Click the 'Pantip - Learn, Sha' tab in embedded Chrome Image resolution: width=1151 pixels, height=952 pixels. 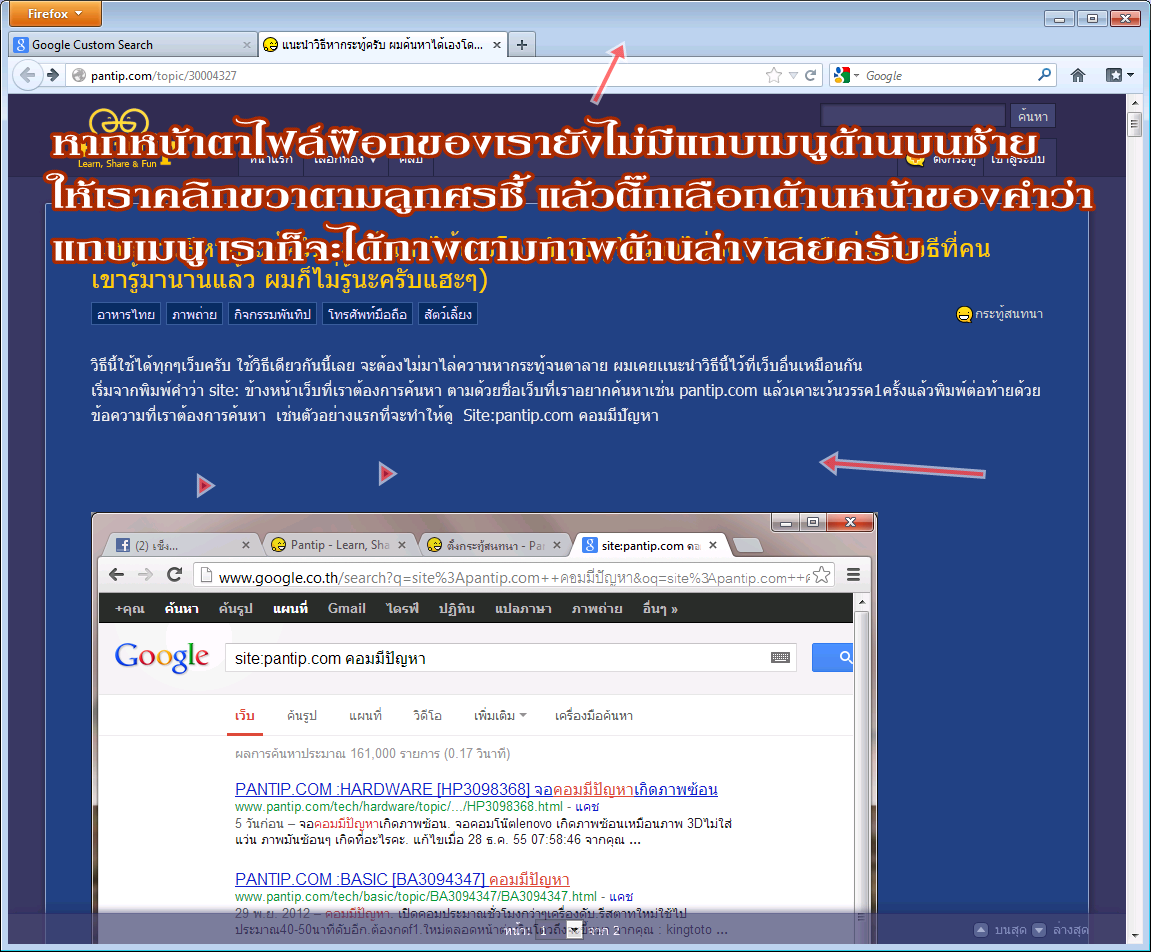(339, 545)
